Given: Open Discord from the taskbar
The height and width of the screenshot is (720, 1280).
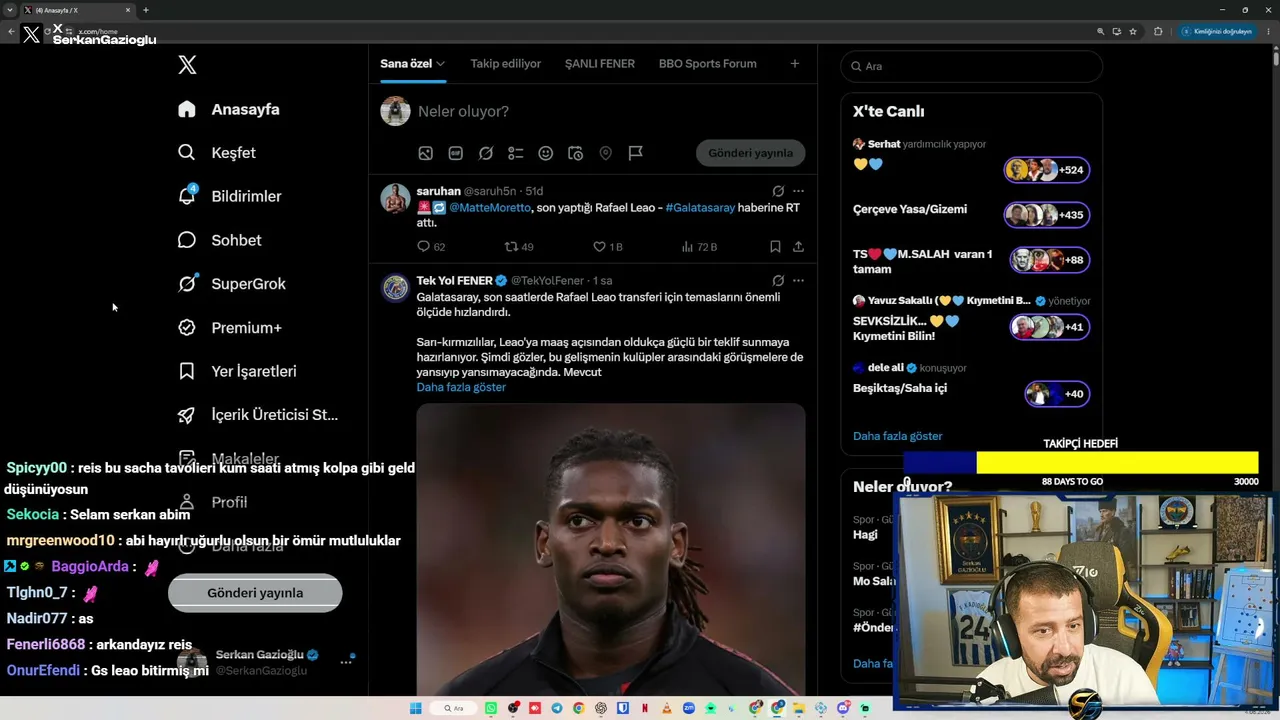Looking at the screenshot, I should pos(843,708).
